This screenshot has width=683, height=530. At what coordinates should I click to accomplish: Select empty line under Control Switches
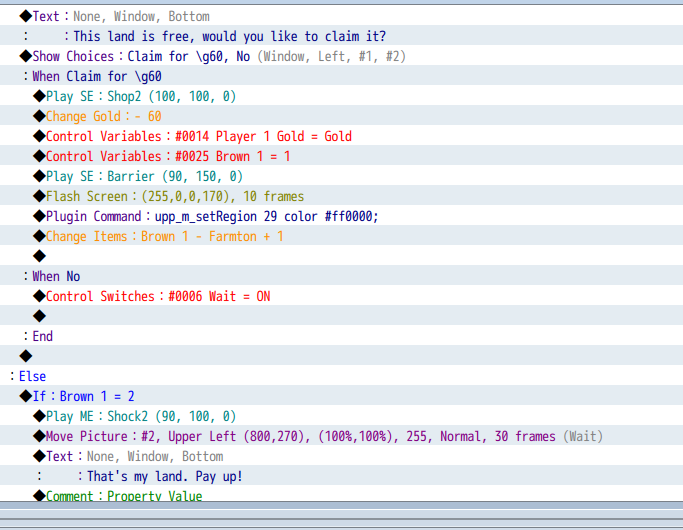pos(342,316)
